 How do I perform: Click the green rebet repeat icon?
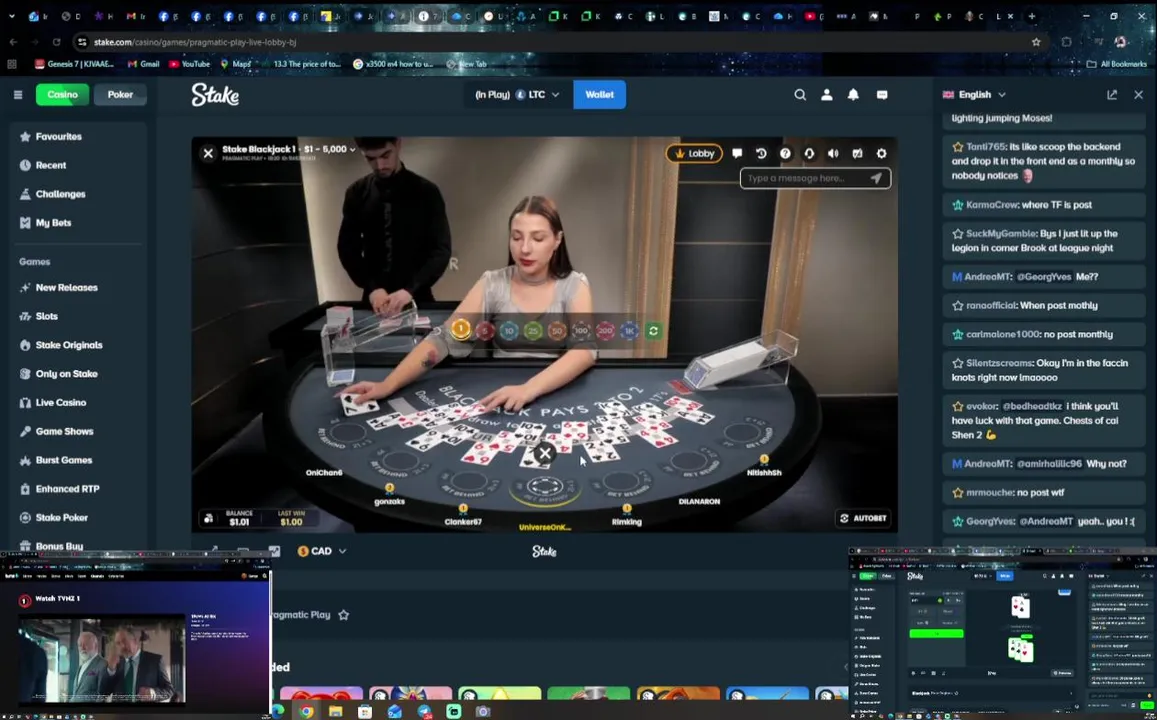pos(653,331)
